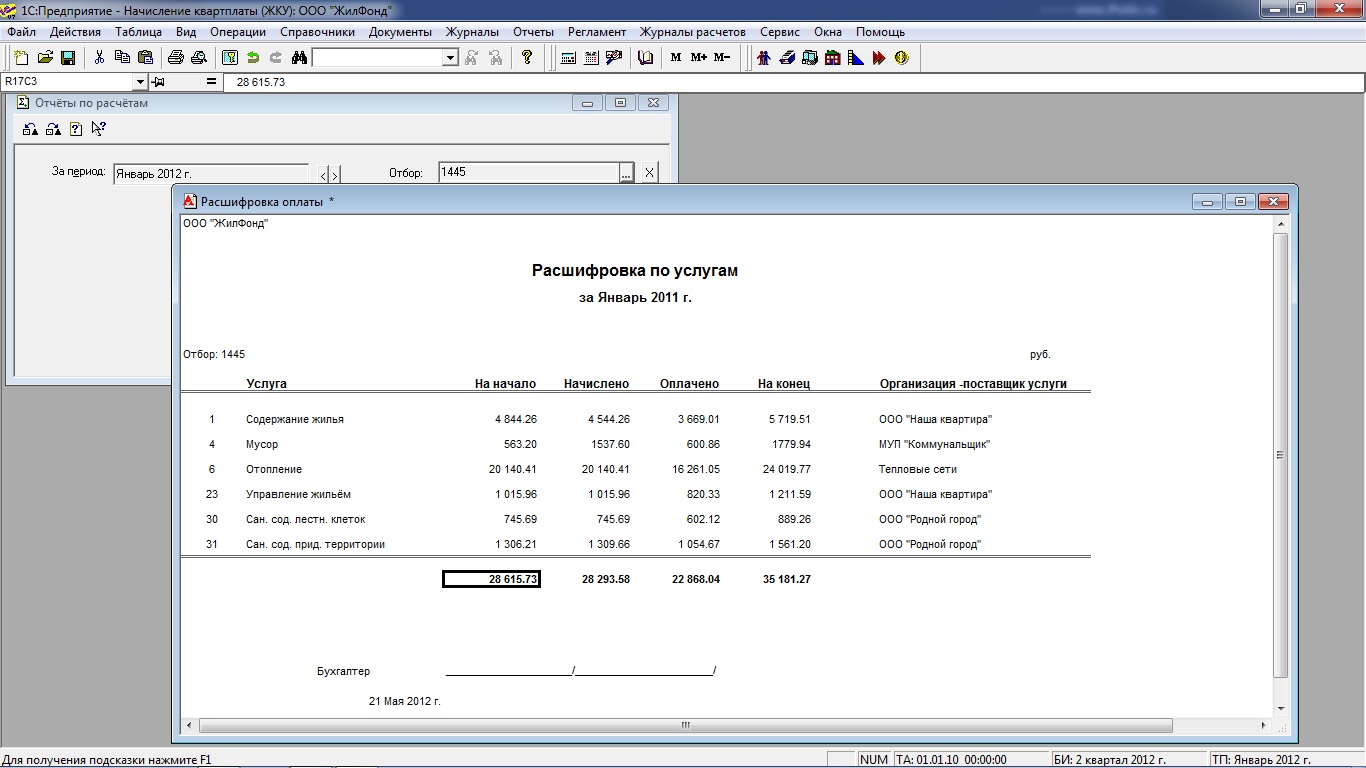Click the binoculars Find icon

click(x=299, y=58)
